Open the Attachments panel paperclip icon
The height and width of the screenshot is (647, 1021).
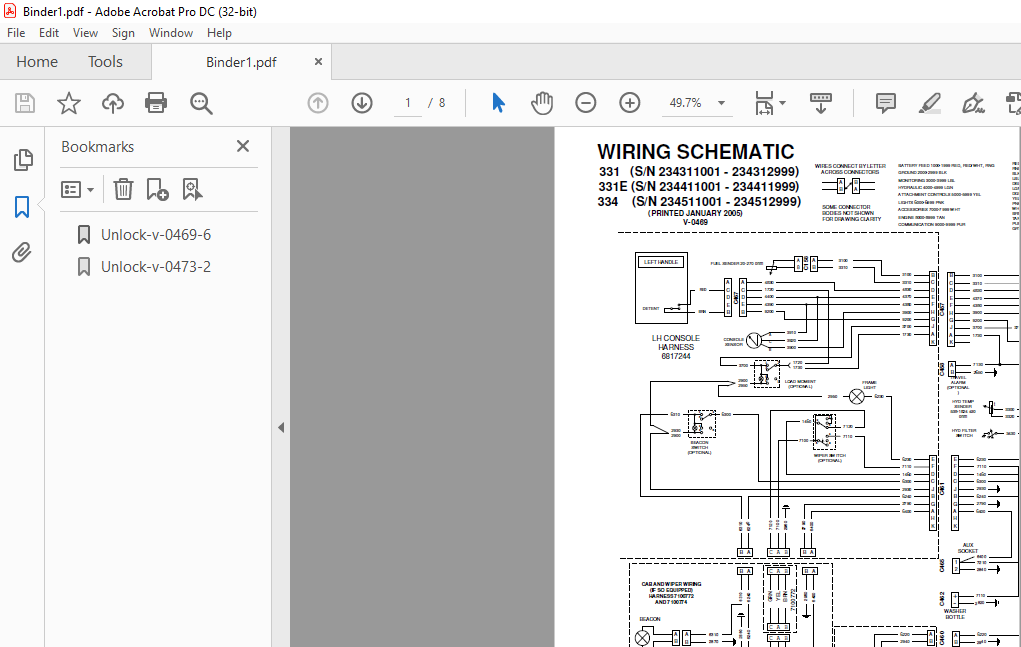click(x=23, y=252)
